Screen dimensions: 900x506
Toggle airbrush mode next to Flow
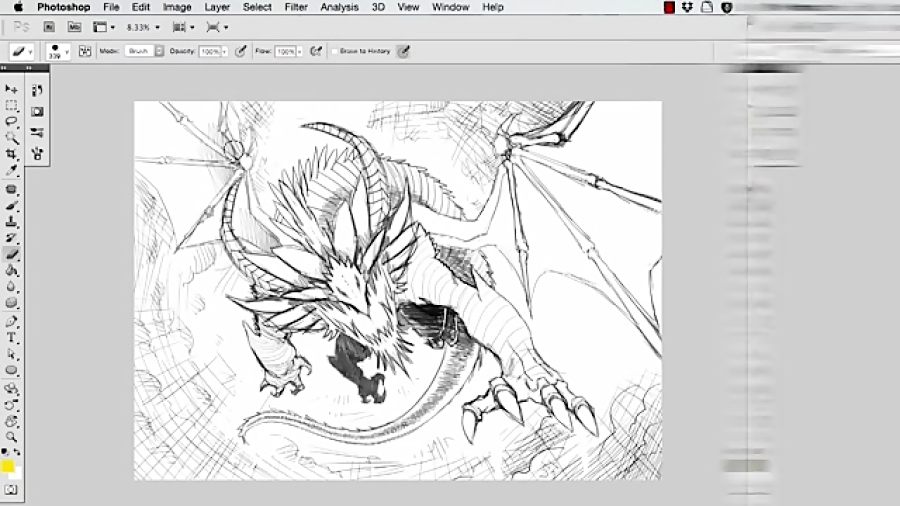tap(316, 51)
